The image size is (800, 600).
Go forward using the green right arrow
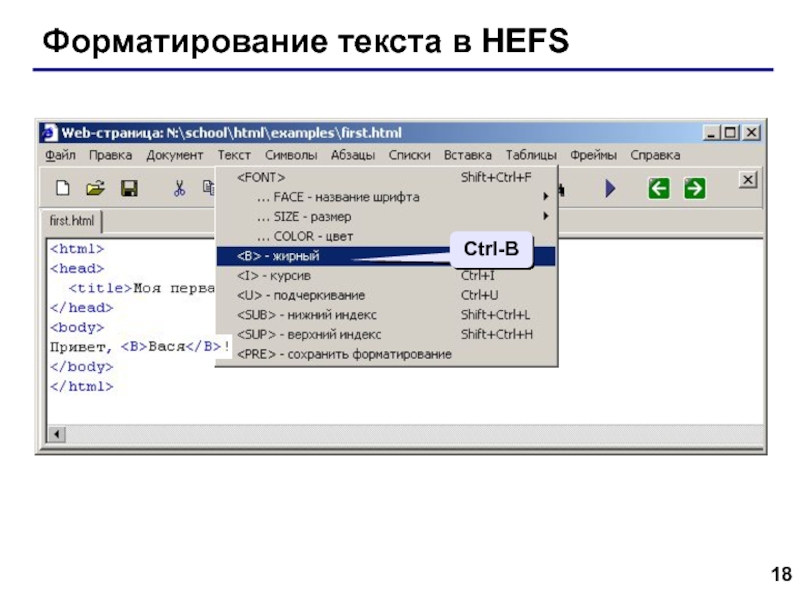693,188
